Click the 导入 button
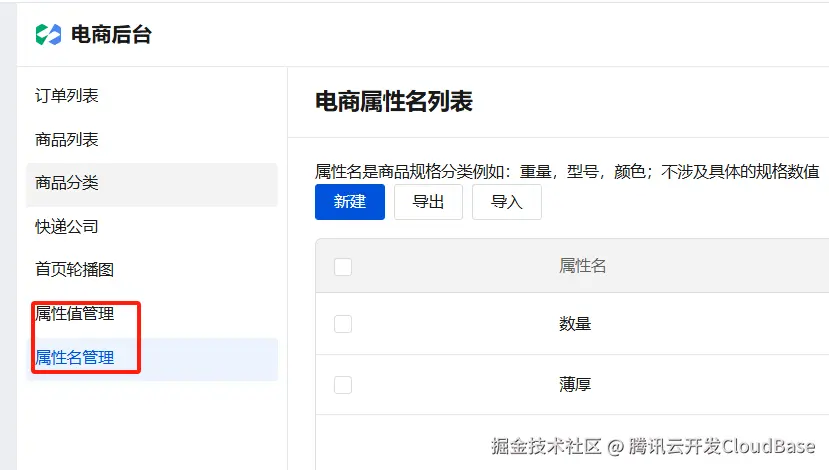The width and height of the screenshot is (829, 470). click(506, 202)
